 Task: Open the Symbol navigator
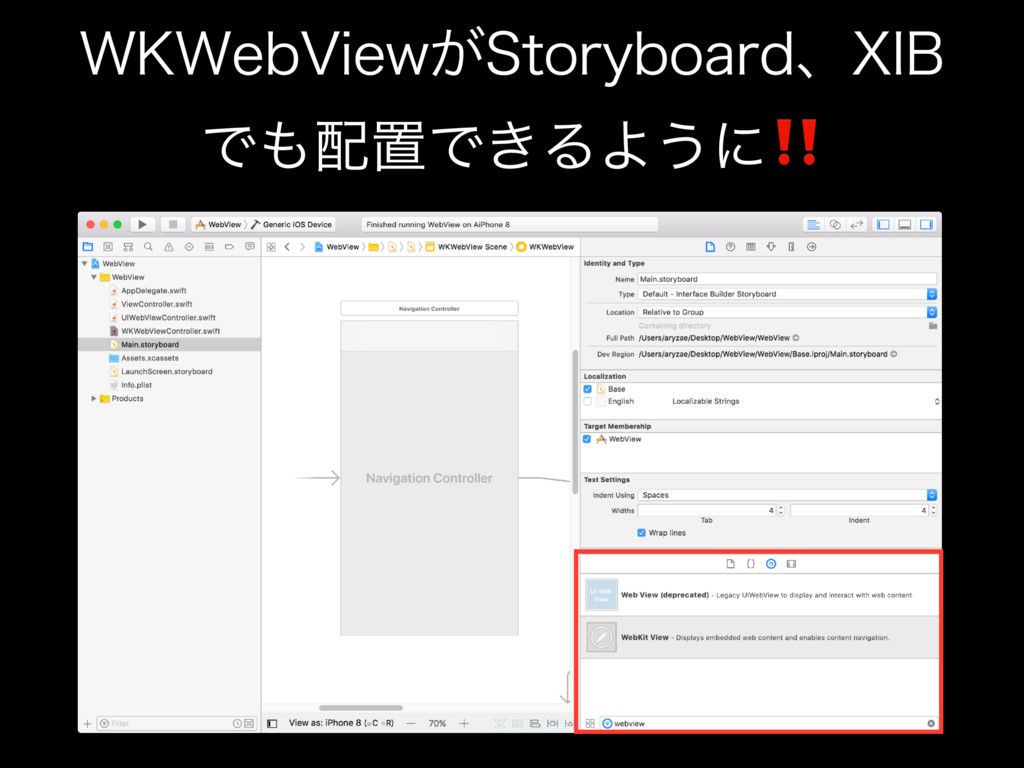point(129,247)
